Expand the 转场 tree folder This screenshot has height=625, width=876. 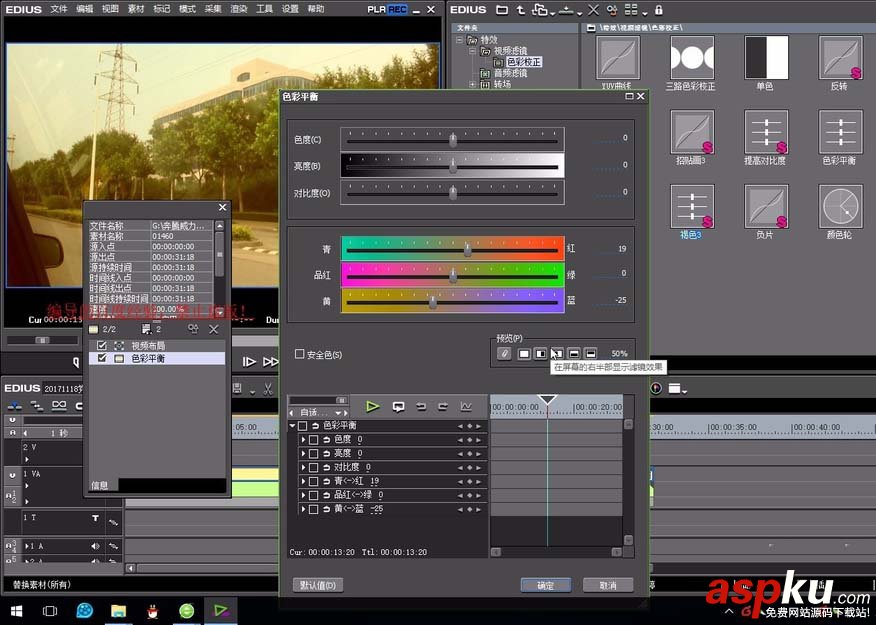click(473, 84)
